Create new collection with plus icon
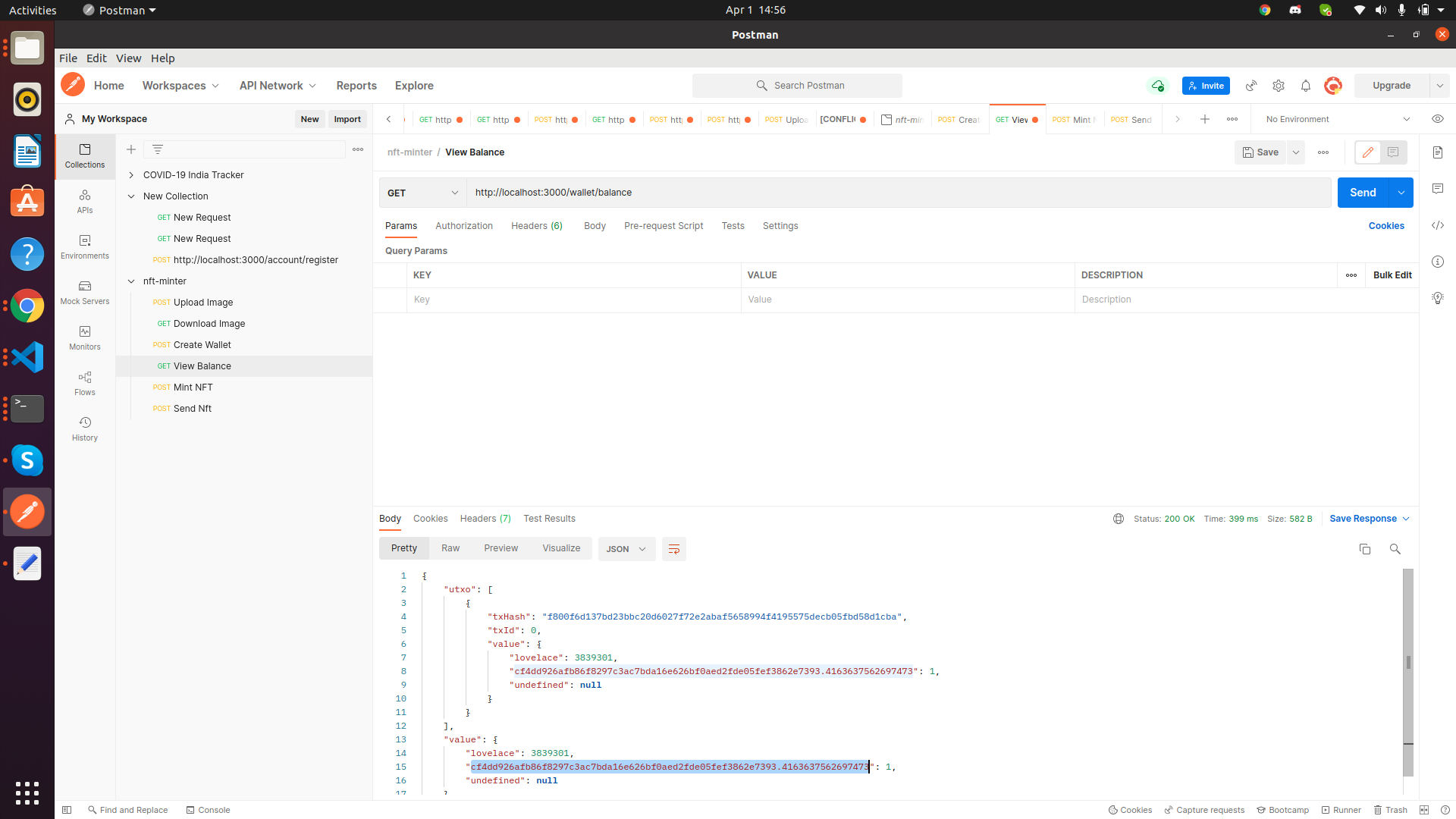The image size is (1456, 819). (131, 149)
